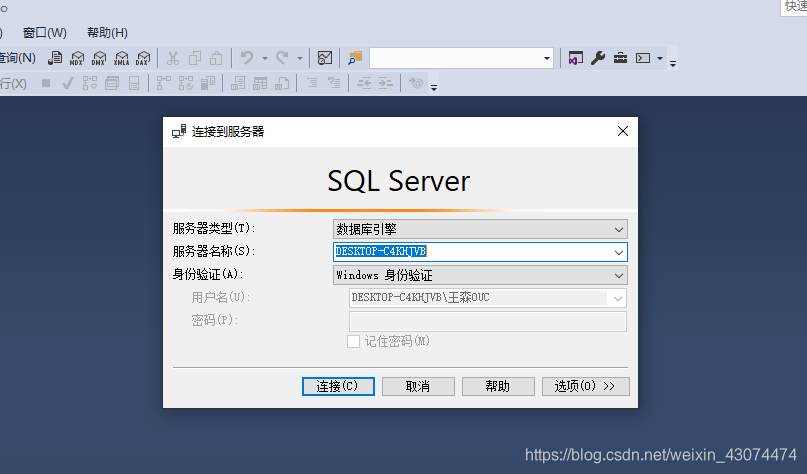Click the 取消 button
The height and width of the screenshot is (474, 807).
point(418,387)
